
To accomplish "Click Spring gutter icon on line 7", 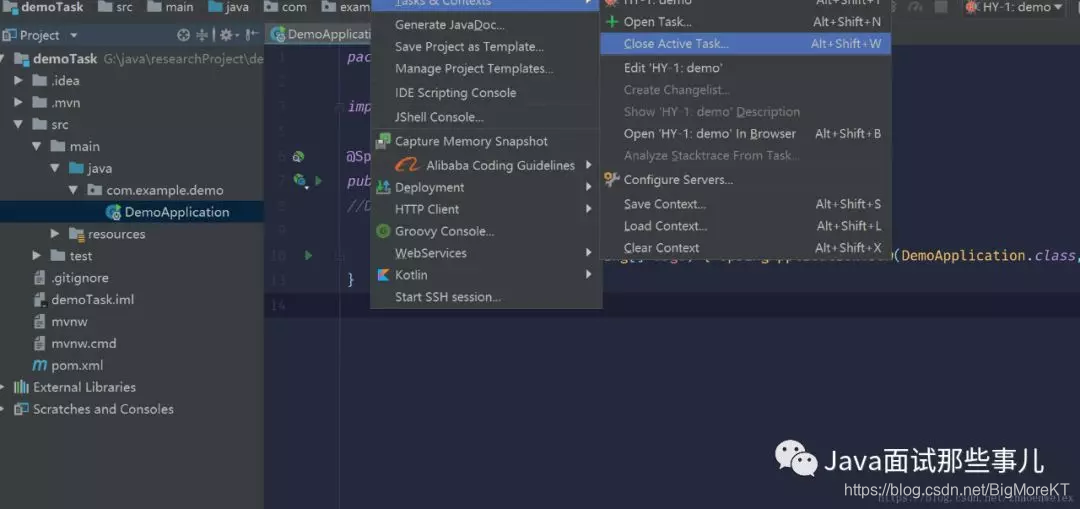I will click(x=300, y=180).
